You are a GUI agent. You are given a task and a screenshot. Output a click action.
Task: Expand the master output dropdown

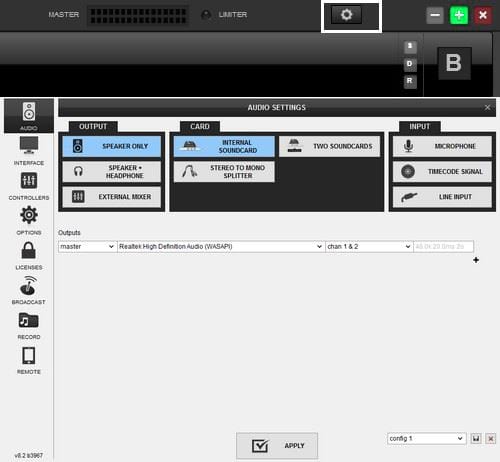[x=87, y=247]
